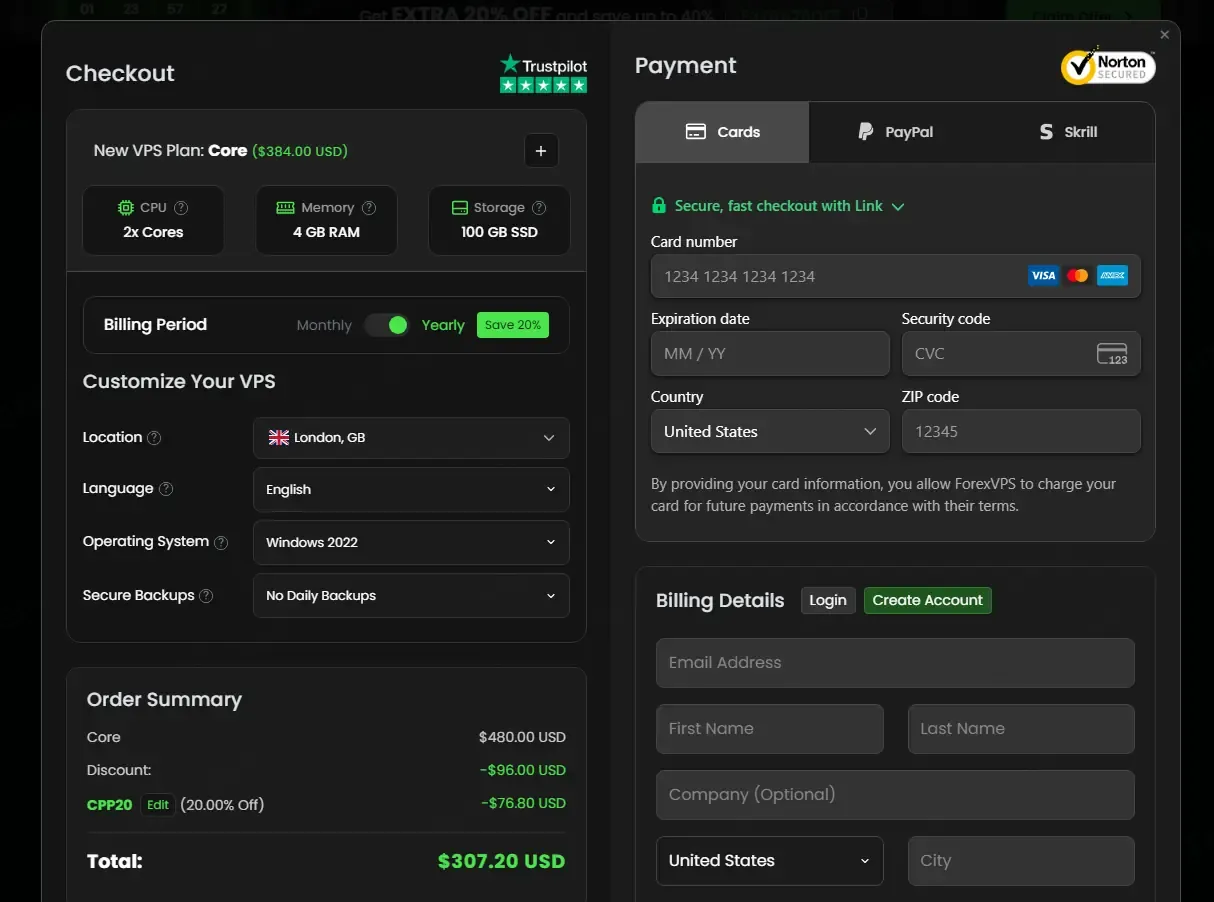
Task: Focus the ZIP code field
Action: [1021, 432]
